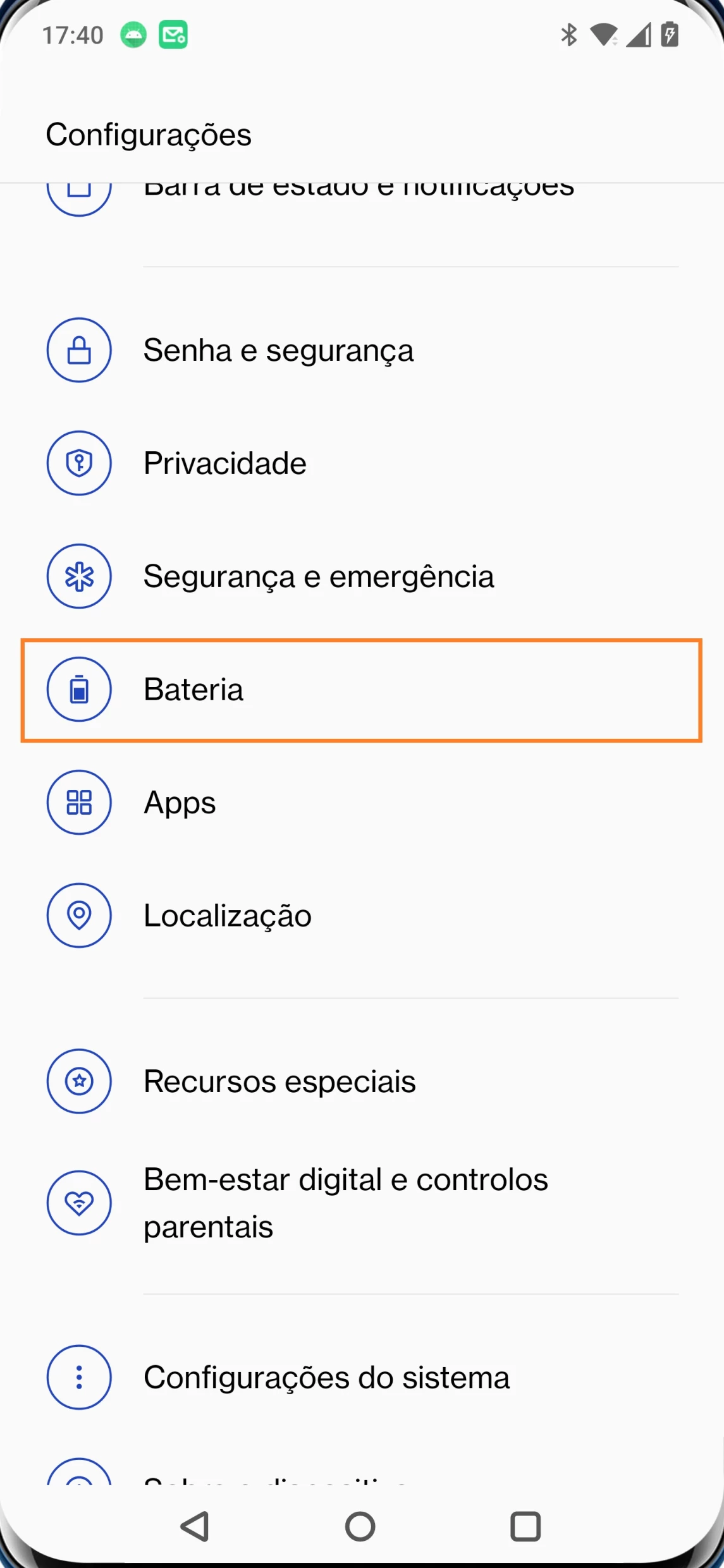
Task: Open the Privacidade menu entry
Action: pyautogui.click(x=225, y=463)
